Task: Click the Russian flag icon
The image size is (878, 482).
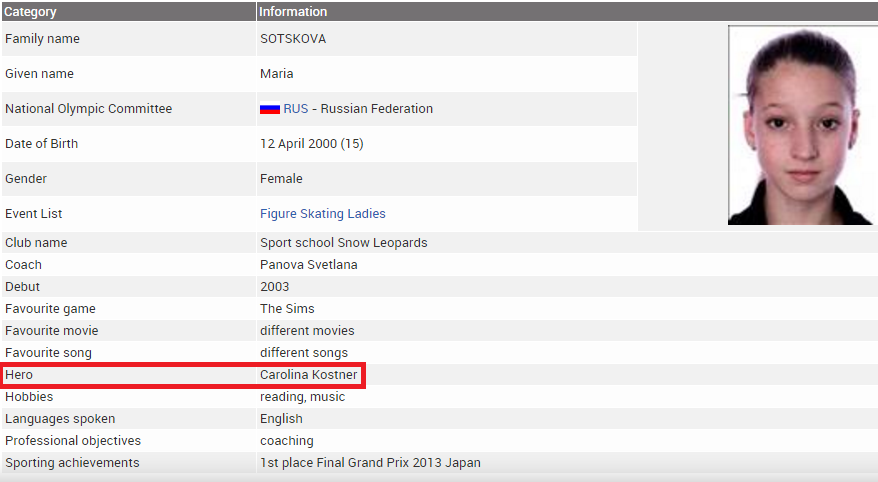Action: [x=270, y=109]
